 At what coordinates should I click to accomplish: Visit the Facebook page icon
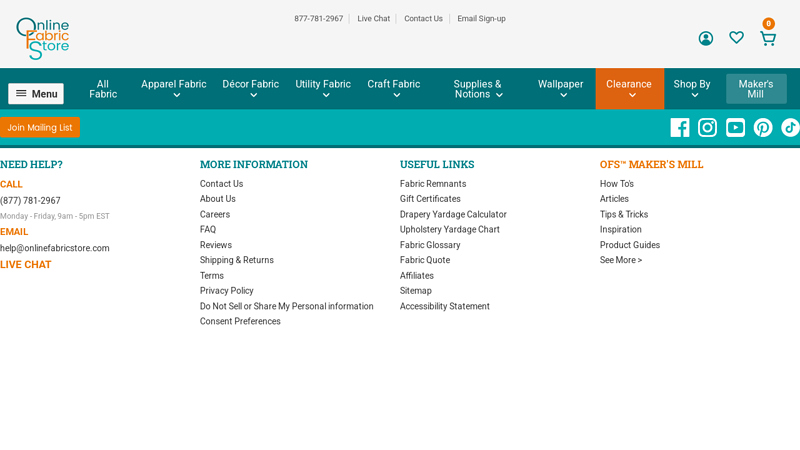pyautogui.click(x=679, y=127)
